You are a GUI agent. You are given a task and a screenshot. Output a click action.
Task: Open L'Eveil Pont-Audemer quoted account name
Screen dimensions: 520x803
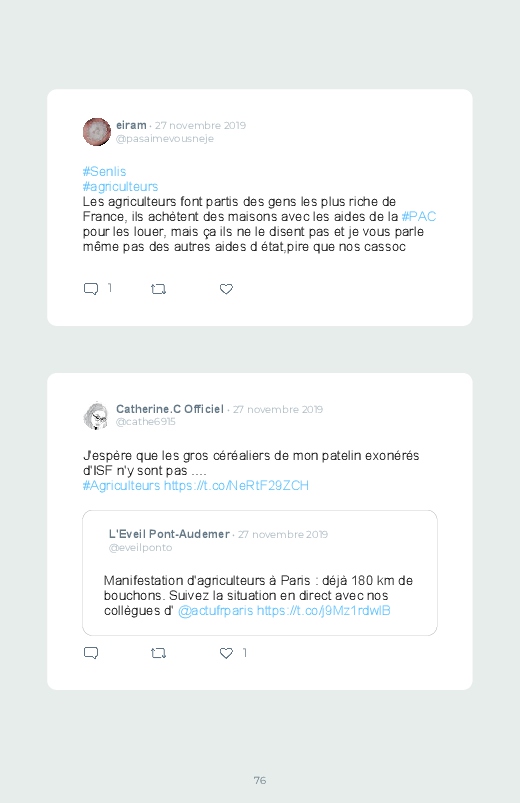point(169,534)
